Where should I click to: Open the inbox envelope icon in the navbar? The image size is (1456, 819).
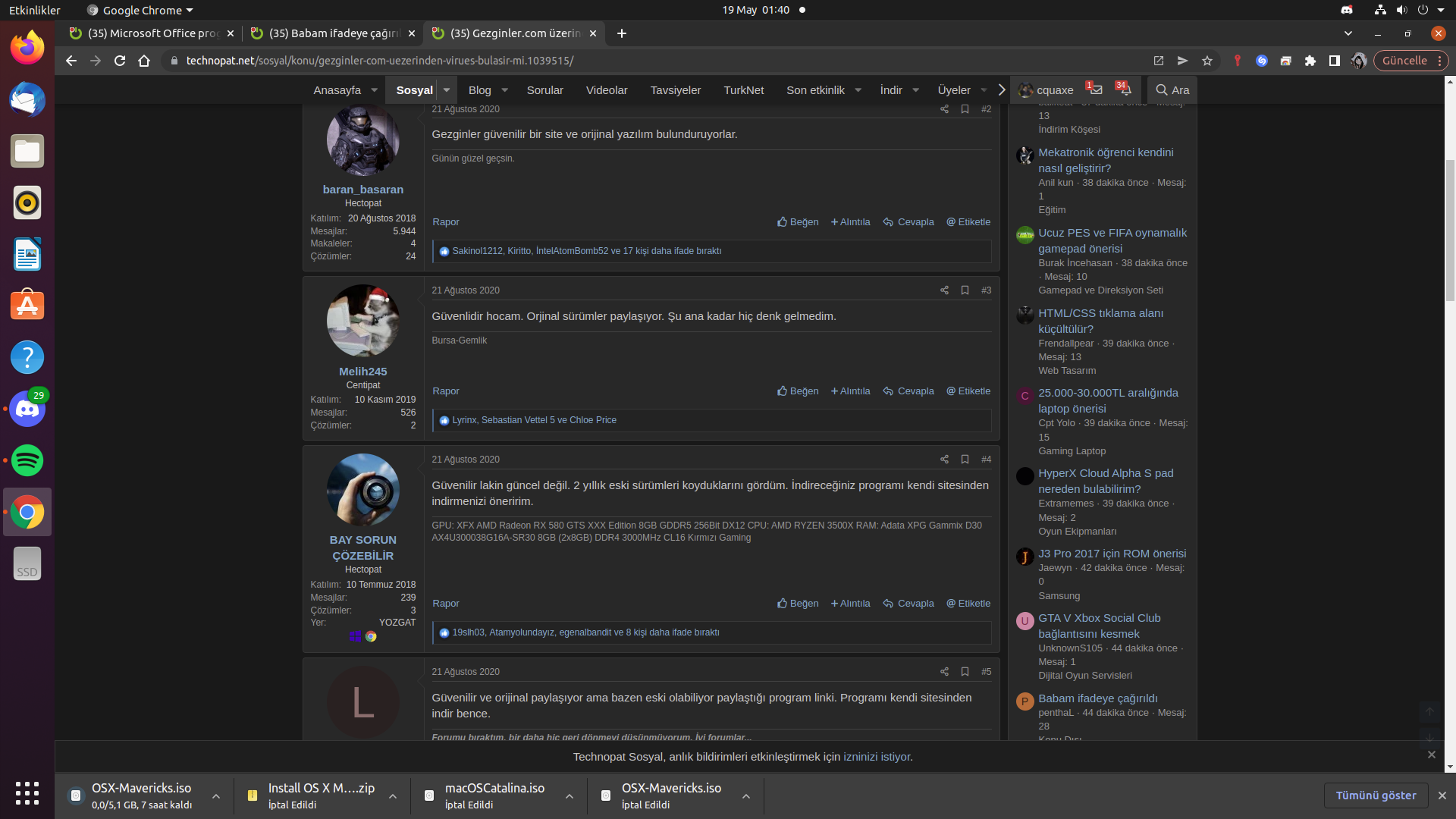1095,89
